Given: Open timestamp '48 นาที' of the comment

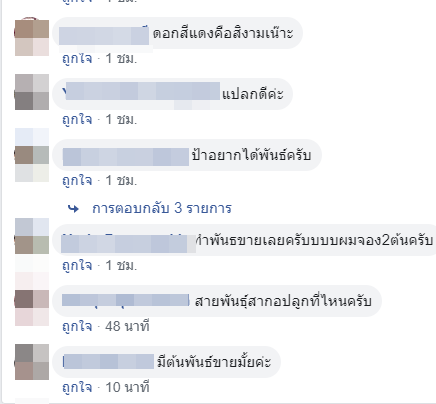Looking at the screenshot, I should click(x=127, y=326).
